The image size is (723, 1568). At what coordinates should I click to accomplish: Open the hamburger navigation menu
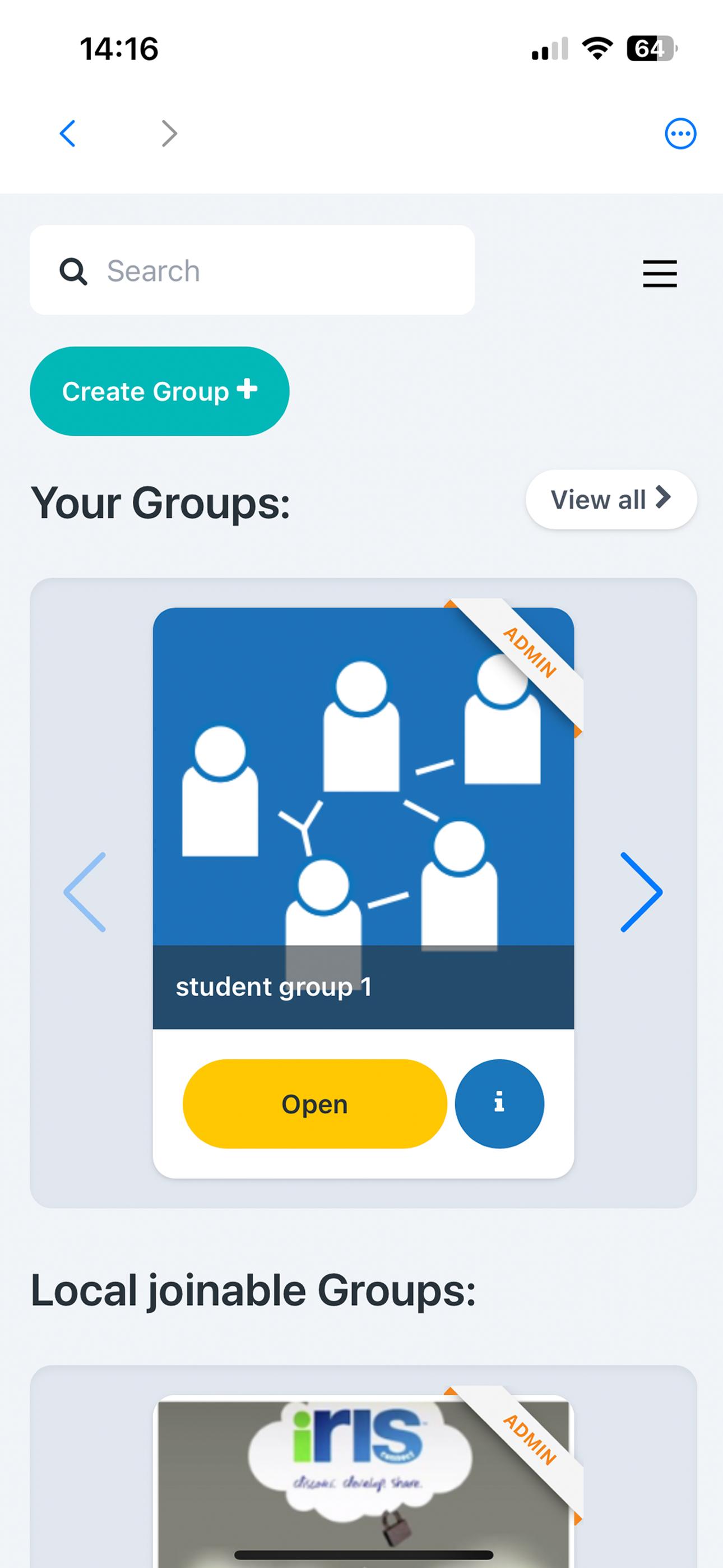660,273
